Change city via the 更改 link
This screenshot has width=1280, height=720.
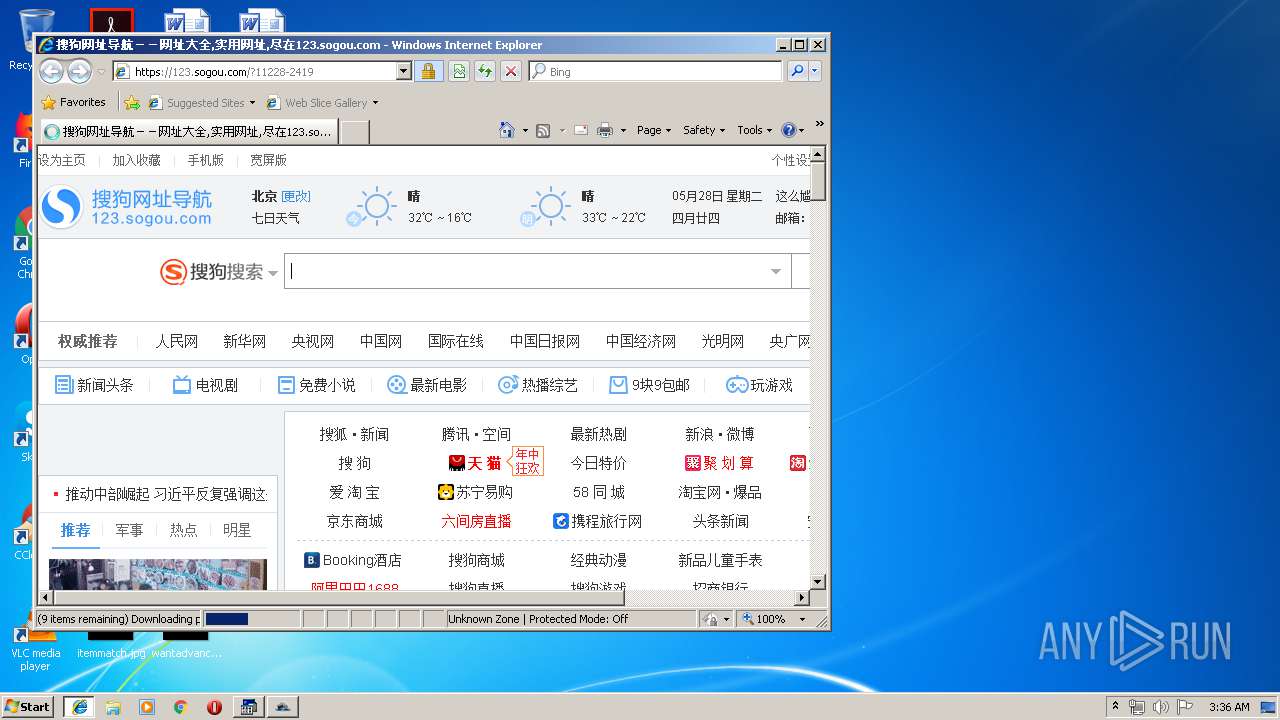(296, 196)
